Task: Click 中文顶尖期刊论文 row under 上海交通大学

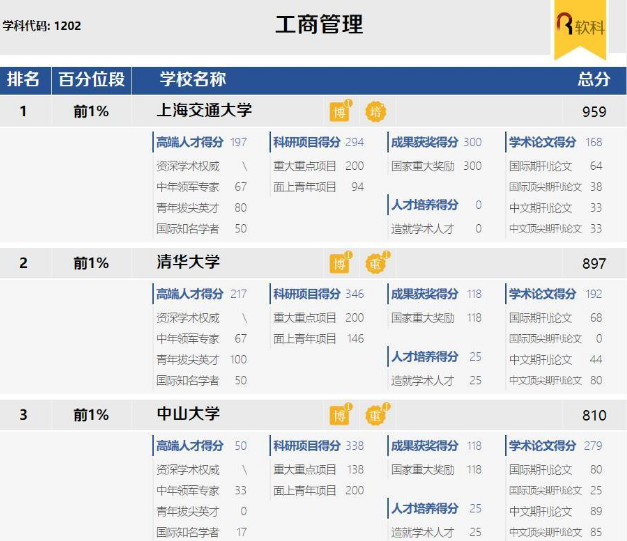Action: (556, 228)
